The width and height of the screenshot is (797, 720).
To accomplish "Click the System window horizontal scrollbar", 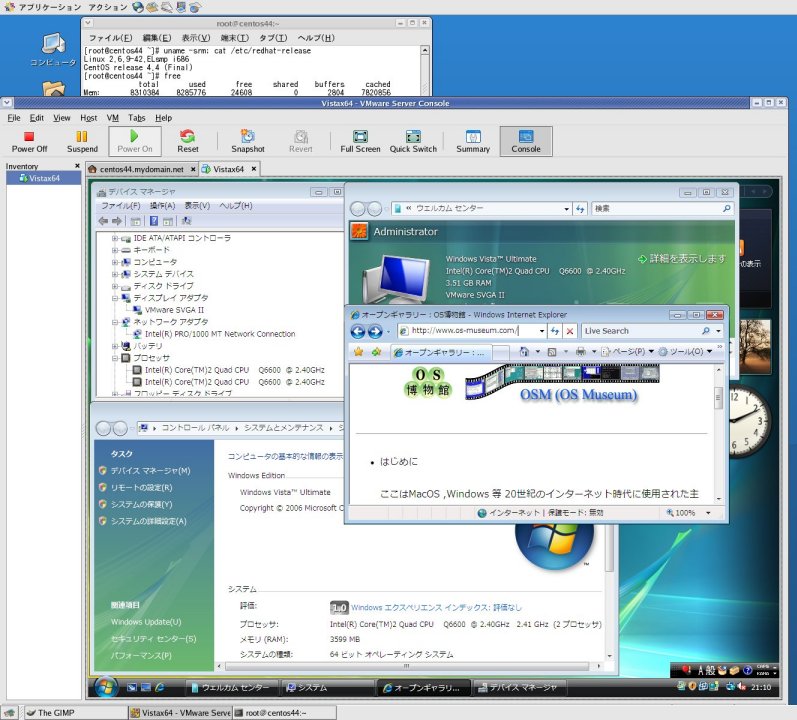I will coord(407,666).
